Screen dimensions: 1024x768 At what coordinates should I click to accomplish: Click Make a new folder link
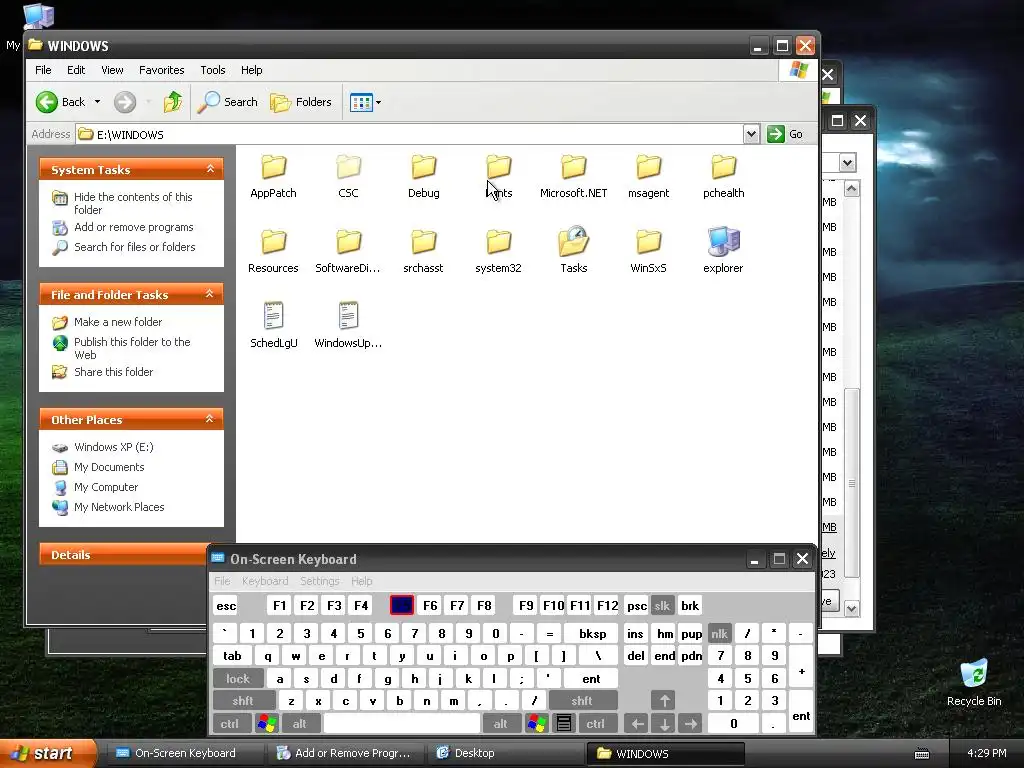[x=118, y=322]
